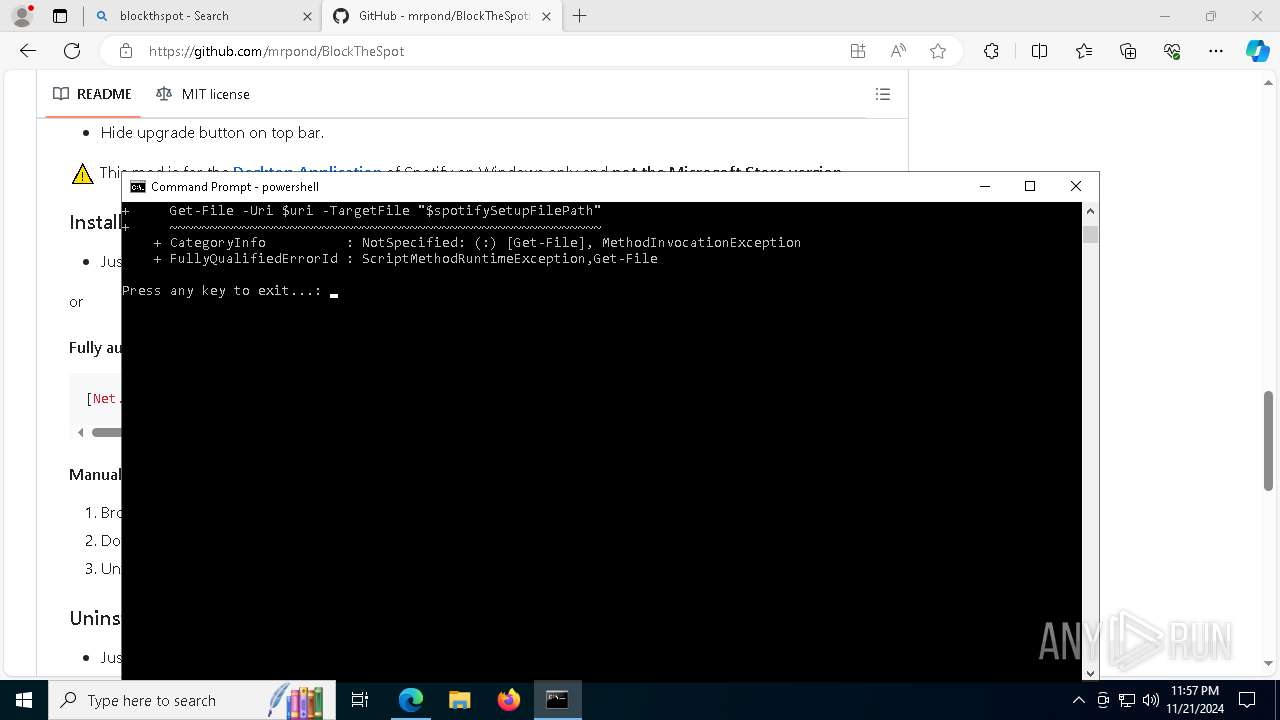Open app available icon in address bar
The height and width of the screenshot is (720, 1280).
click(858, 51)
